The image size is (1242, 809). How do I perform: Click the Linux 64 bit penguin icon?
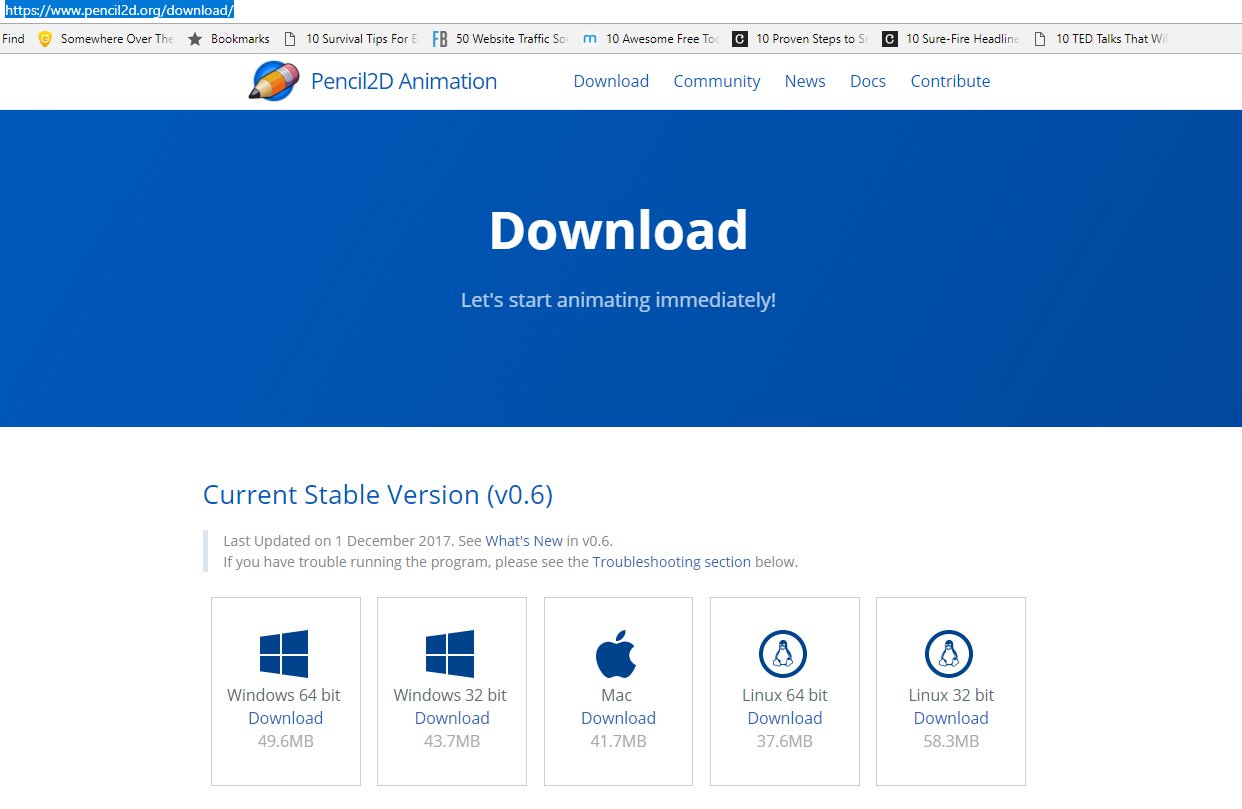click(x=783, y=655)
